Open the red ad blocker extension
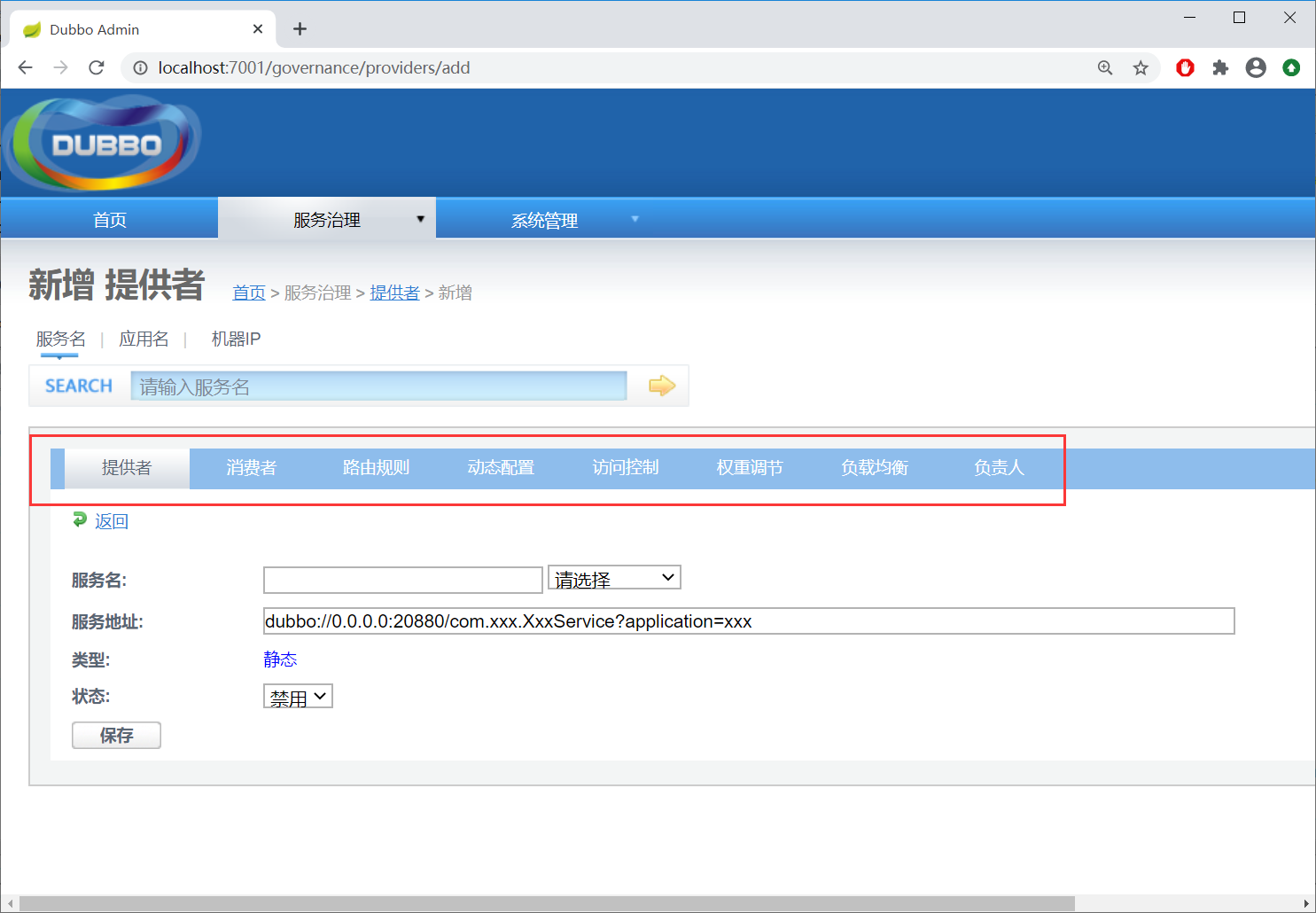The width and height of the screenshot is (1316, 913). [1185, 67]
